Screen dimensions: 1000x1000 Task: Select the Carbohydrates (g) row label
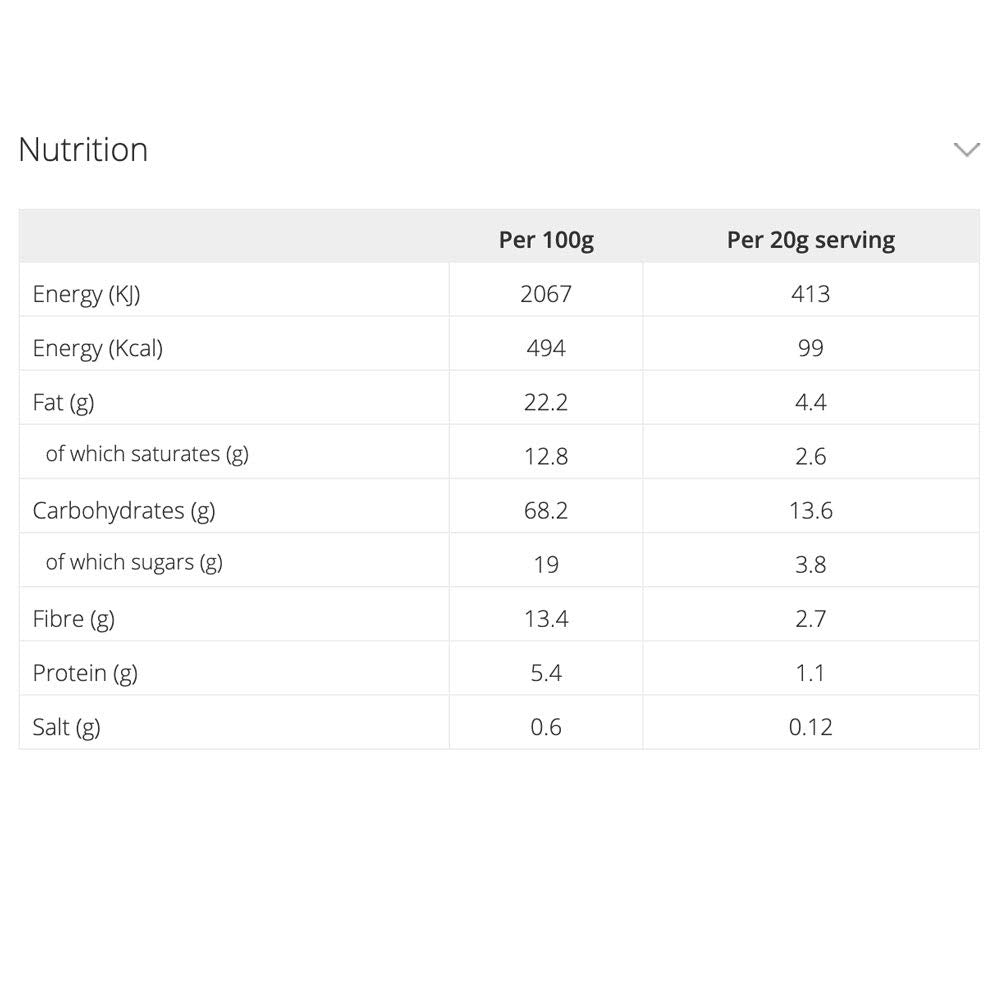[124, 510]
